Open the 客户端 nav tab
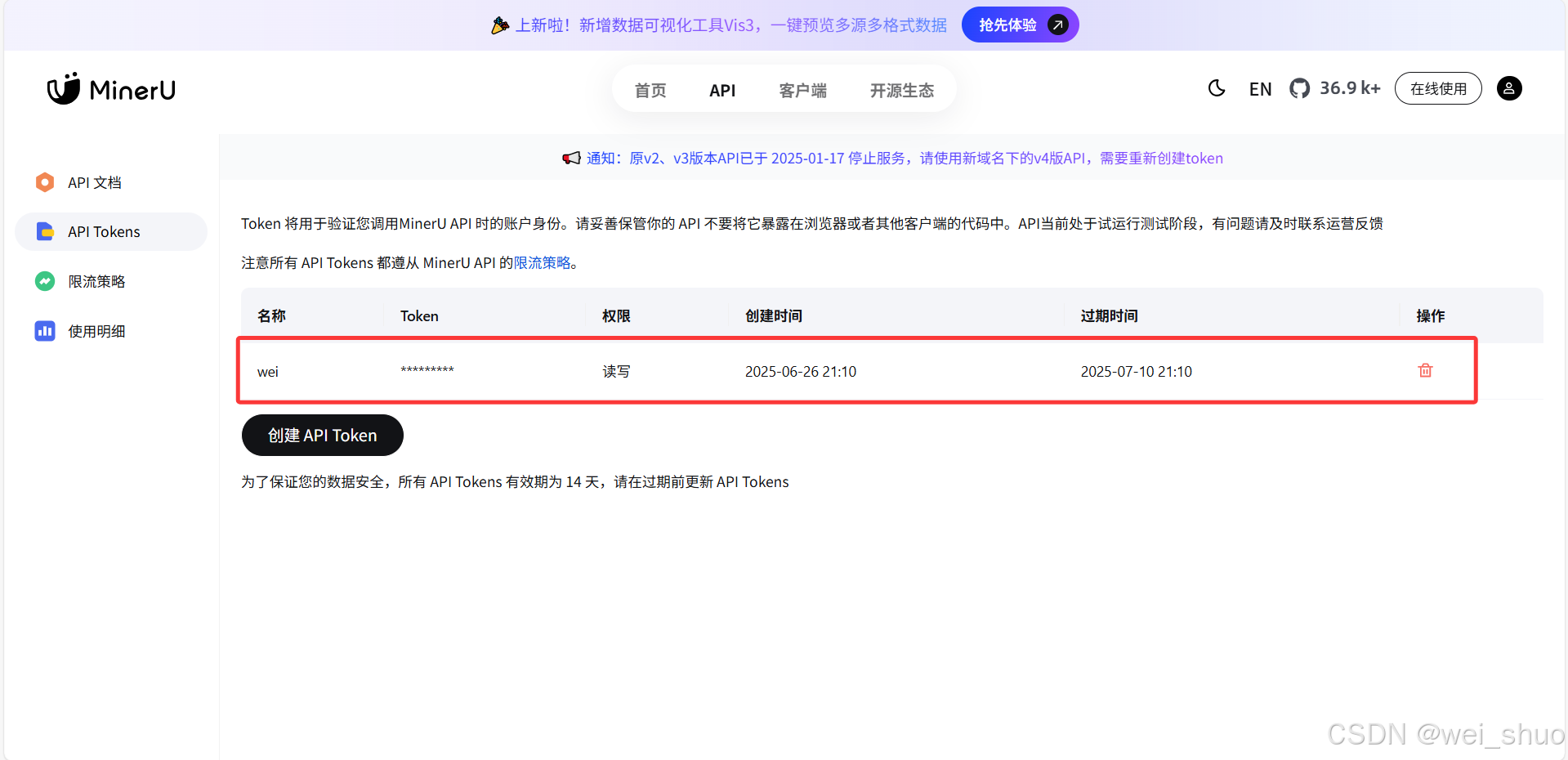1568x760 pixels. [803, 91]
